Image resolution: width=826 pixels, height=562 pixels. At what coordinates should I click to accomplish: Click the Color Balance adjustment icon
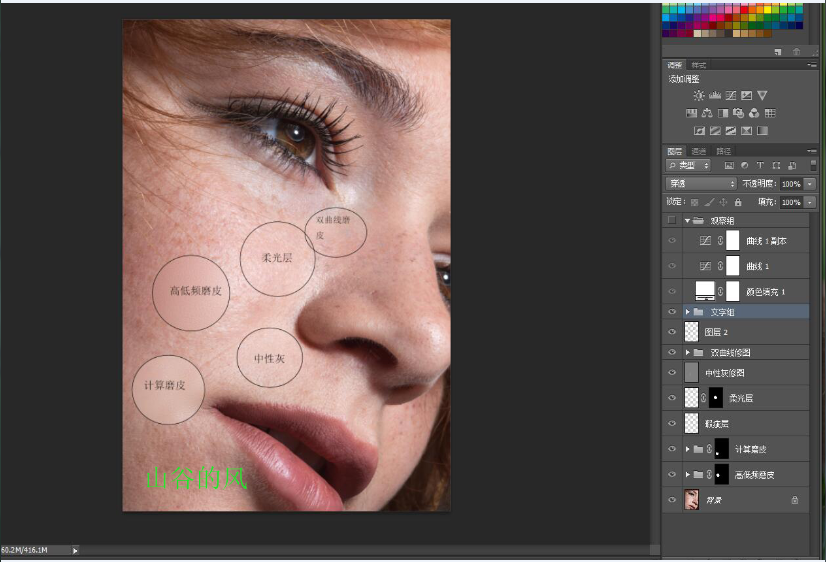pos(707,113)
